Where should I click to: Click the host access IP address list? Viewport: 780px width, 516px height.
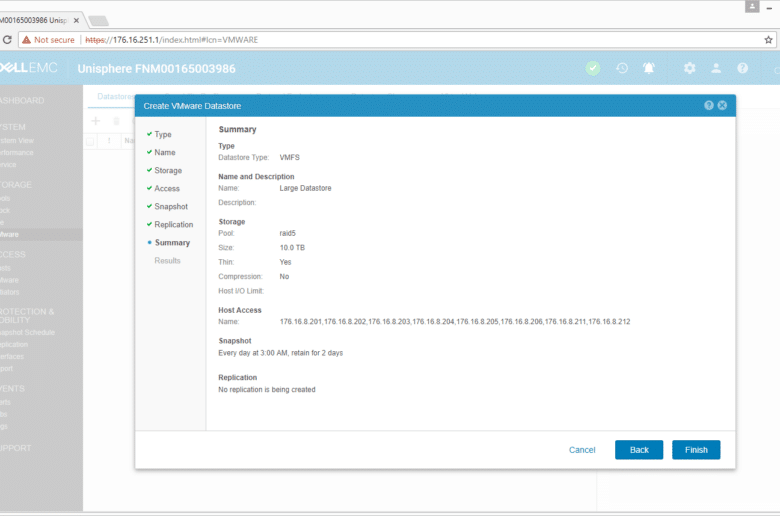pyautogui.click(x=455, y=322)
